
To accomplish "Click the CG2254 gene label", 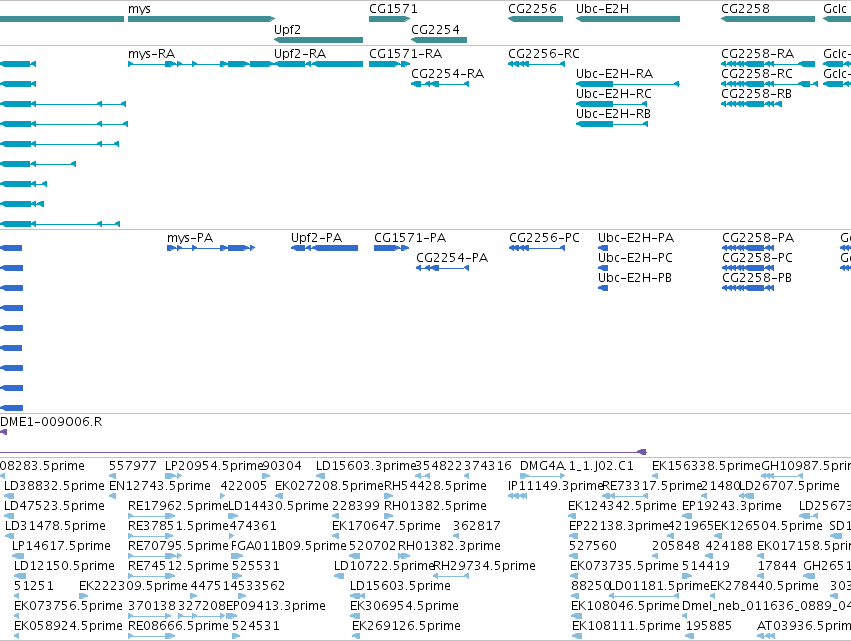I will [x=435, y=29].
